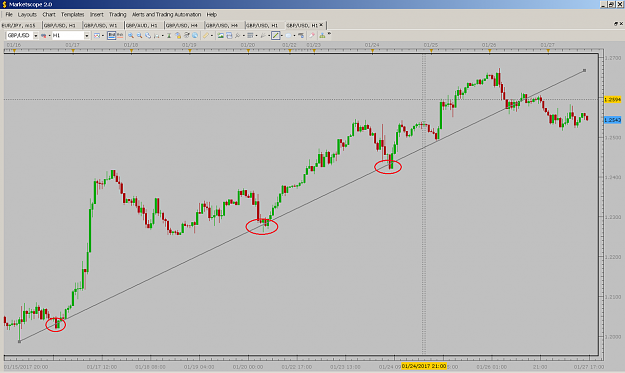Viewport: 625px width, 373px height.
Task: Click the highlighted 01/24/2017 21:00 date label
Action: 424,366
